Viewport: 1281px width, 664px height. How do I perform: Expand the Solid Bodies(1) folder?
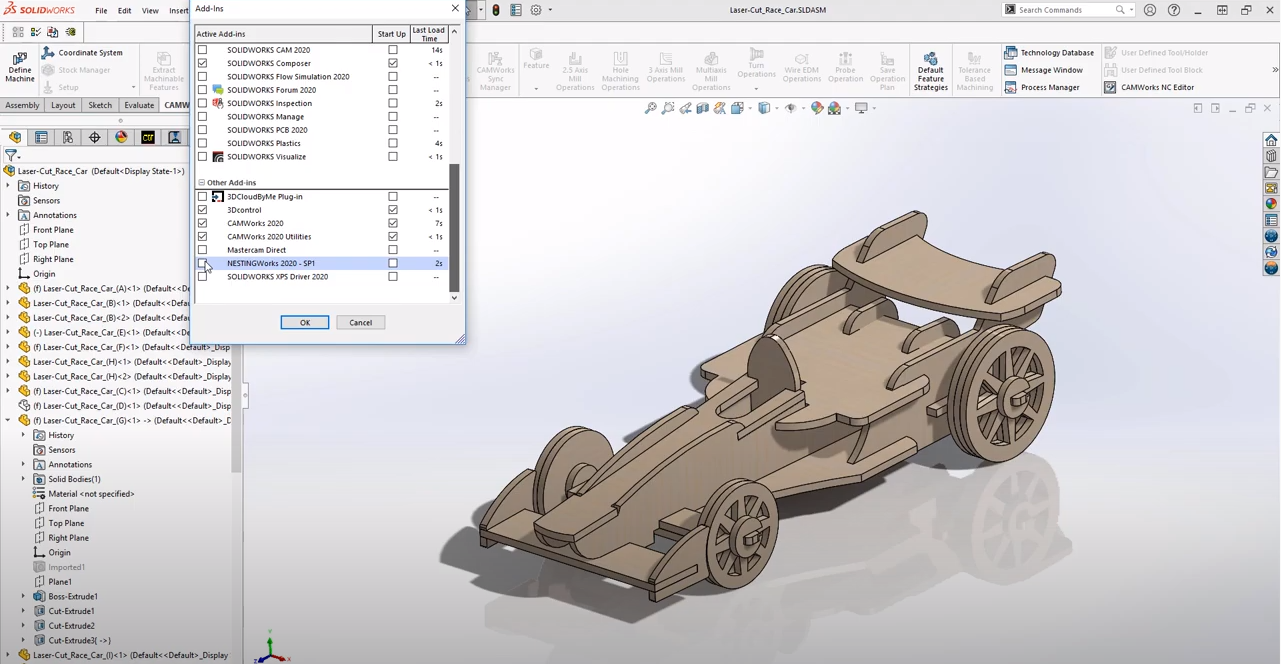click(24, 479)
